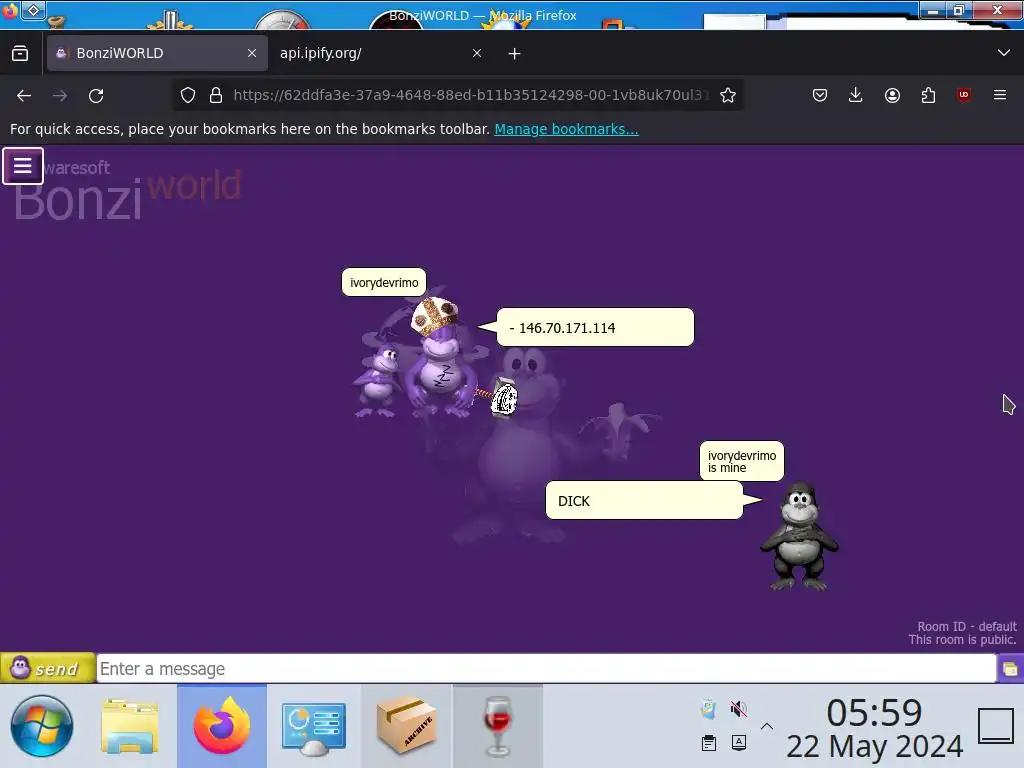
Task: Go back with the back arrow
Action: click(x=24, y=96)
